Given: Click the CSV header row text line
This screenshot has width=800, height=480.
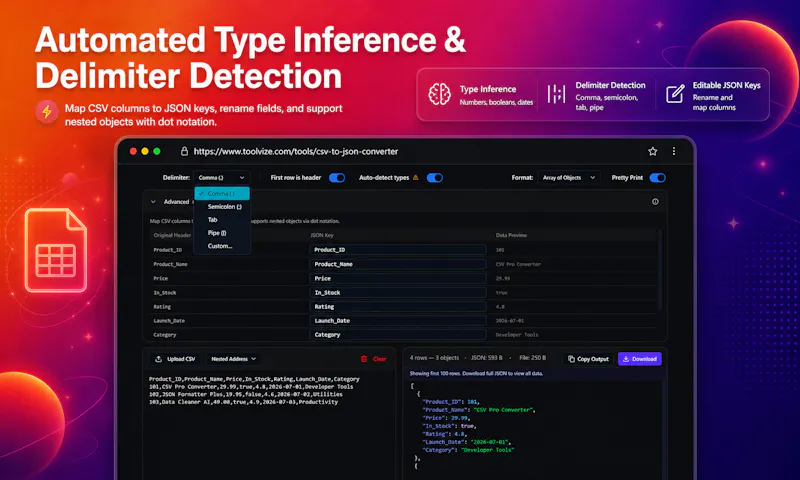Looking at the screenshot, I should tap(254, 379).
